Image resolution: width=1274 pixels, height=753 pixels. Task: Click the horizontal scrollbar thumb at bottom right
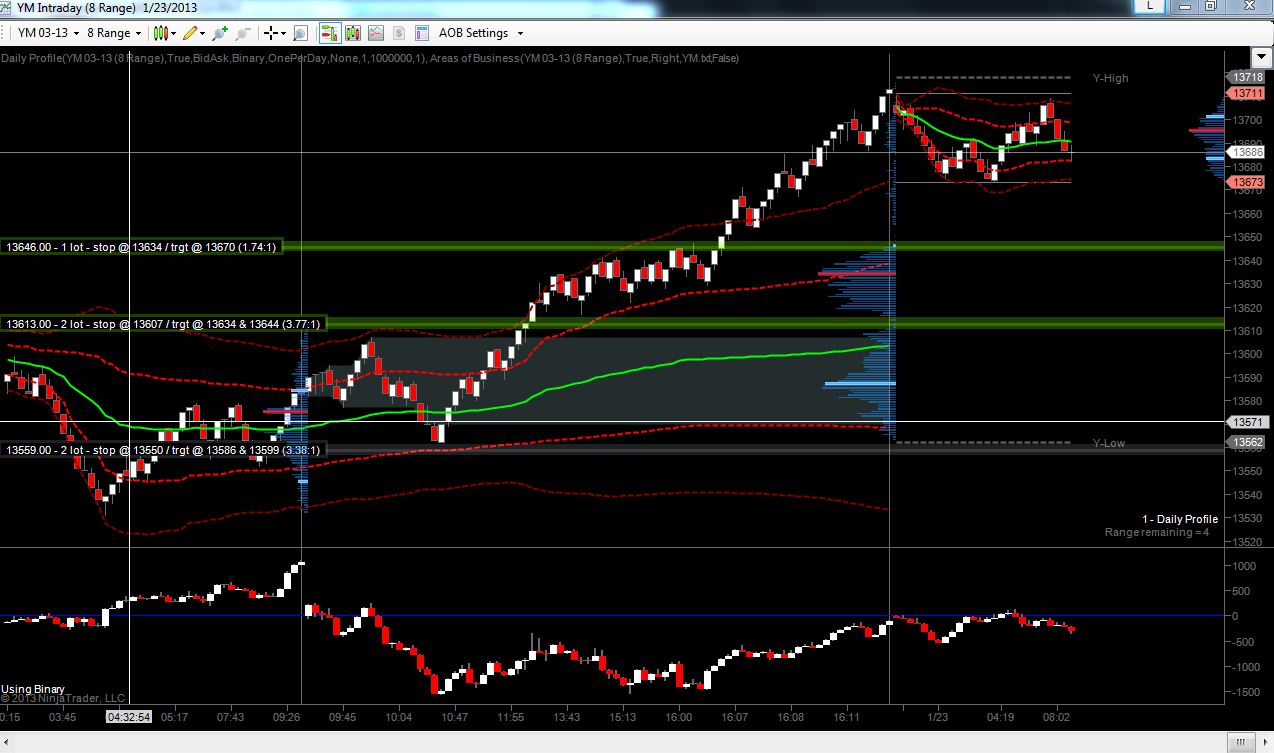pyautogui.click(x=1241, y=741)
